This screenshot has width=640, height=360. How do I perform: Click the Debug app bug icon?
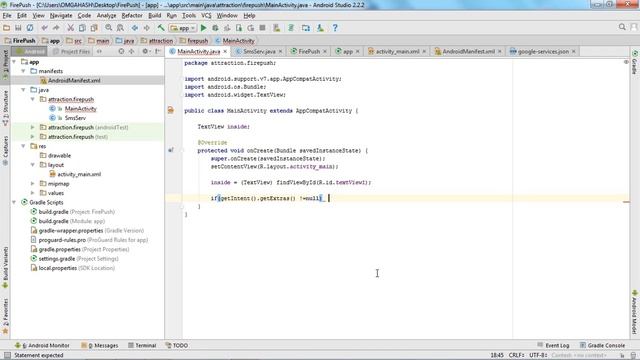coord(215,28)
